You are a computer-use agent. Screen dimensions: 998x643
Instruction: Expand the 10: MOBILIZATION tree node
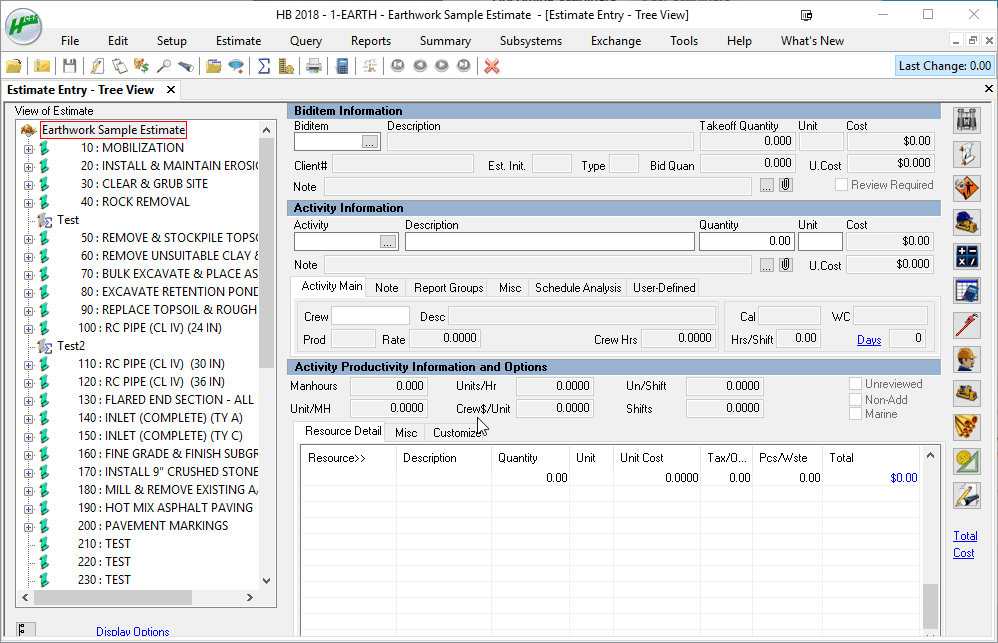(x=28, y=147)
